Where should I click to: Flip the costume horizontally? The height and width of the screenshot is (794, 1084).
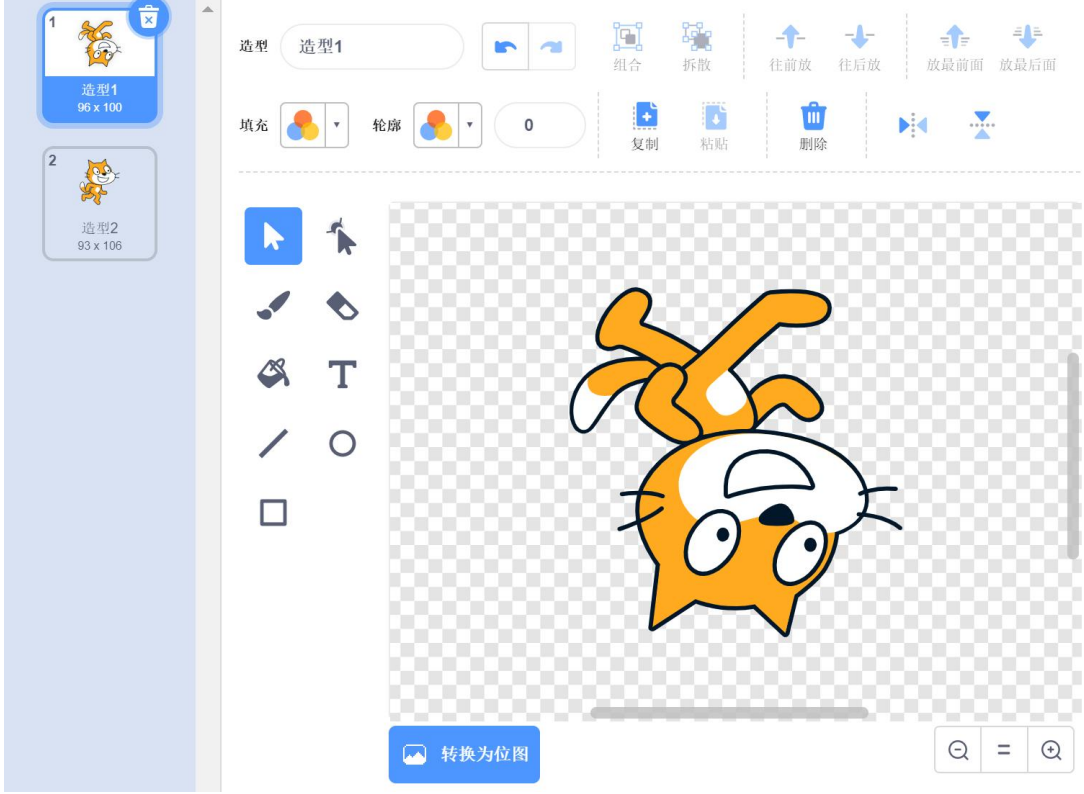point(912,125)
